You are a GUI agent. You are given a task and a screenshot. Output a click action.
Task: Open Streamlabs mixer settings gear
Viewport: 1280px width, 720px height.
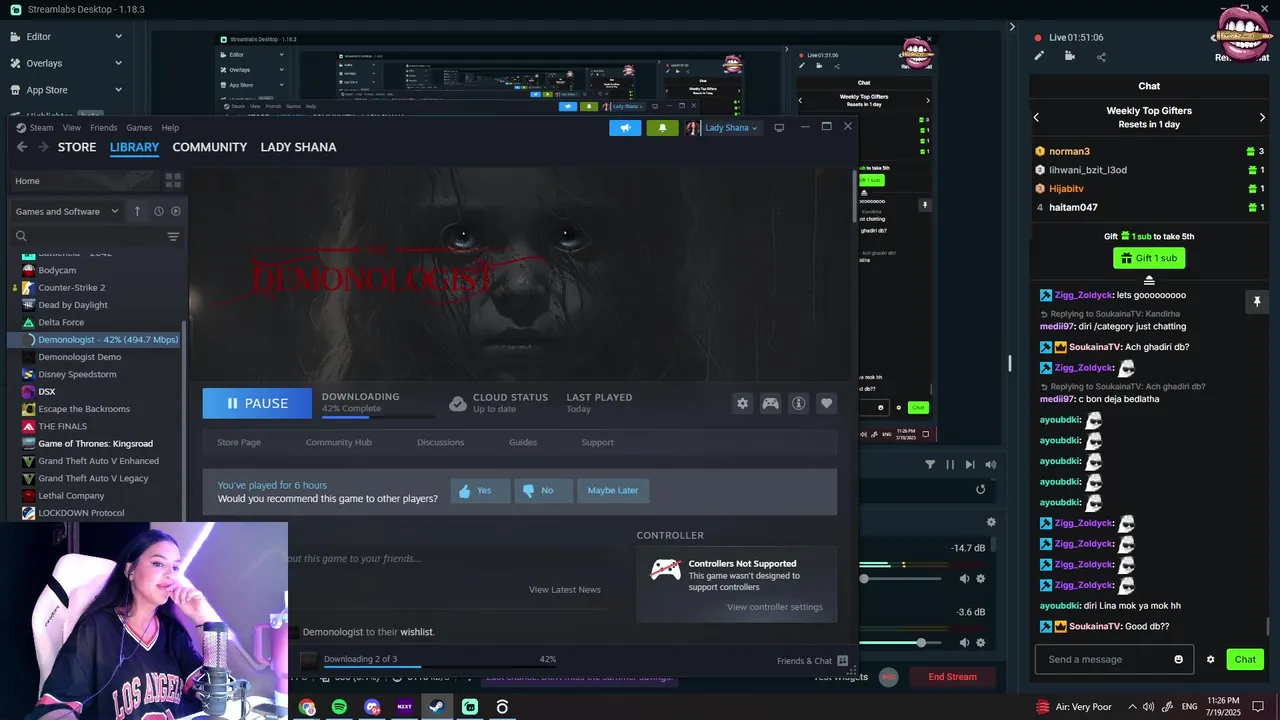click(x=991, y=522)
